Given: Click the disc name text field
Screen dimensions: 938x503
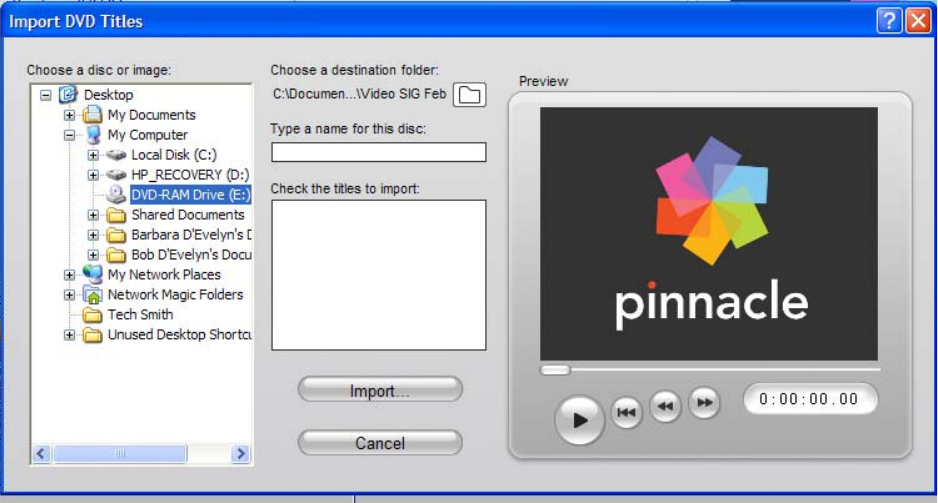Looking at the screenshot, I should pos(379,152).
